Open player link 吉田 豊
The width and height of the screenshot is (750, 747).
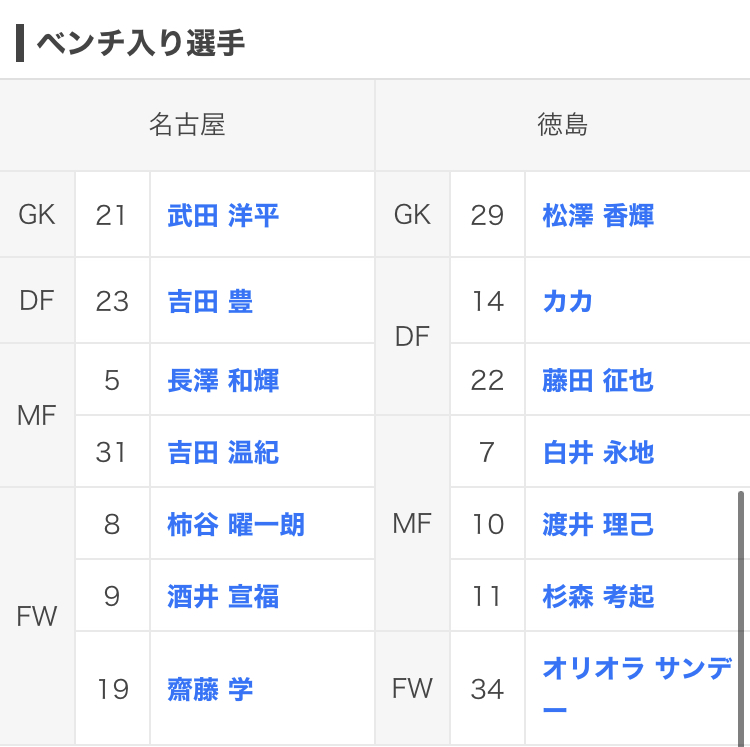point(210,301)
